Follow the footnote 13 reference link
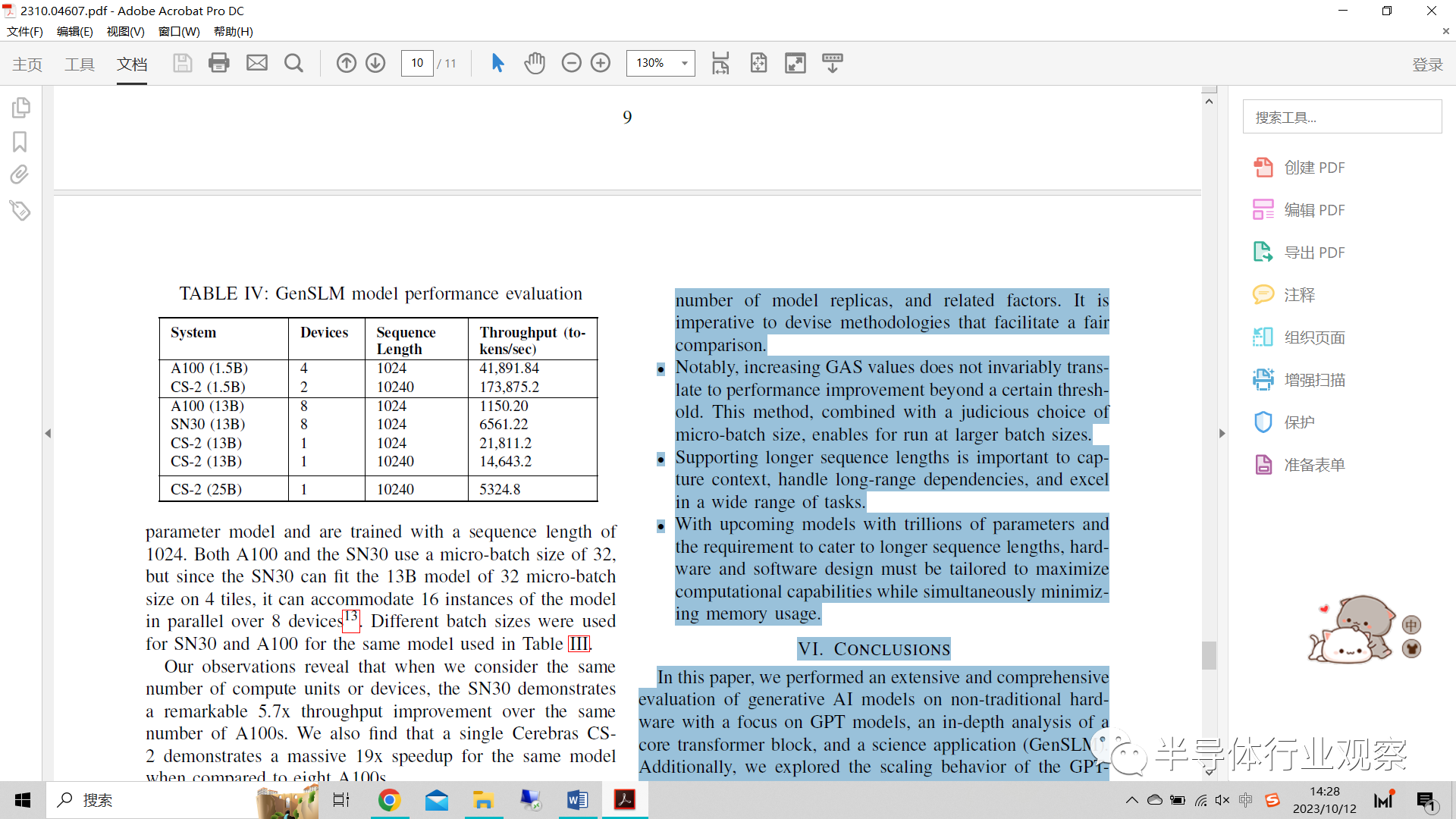Viewport: 1456px width, 819px height. click(351, 620)
